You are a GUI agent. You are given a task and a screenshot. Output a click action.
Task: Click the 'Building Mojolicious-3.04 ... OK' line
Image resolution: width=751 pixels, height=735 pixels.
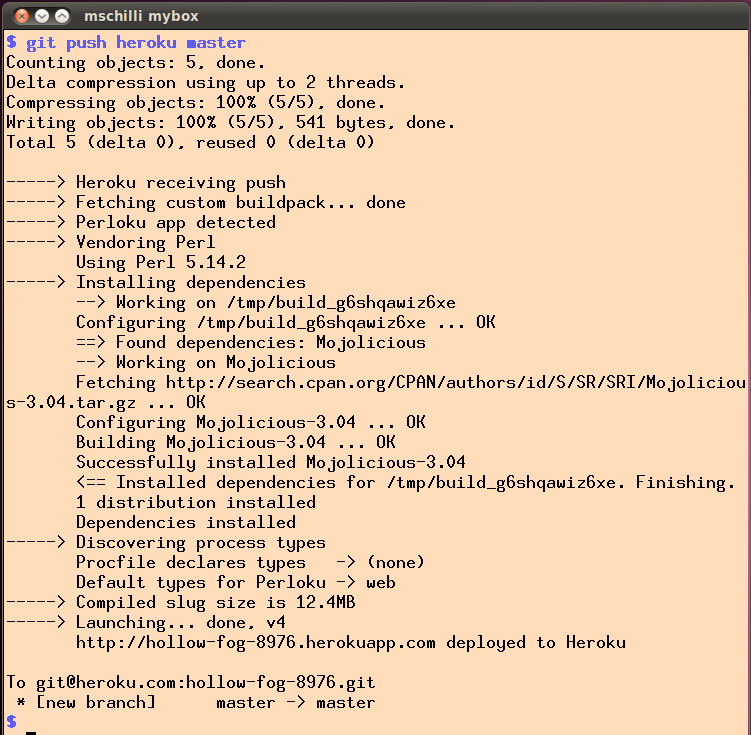[x=236, y=442]
